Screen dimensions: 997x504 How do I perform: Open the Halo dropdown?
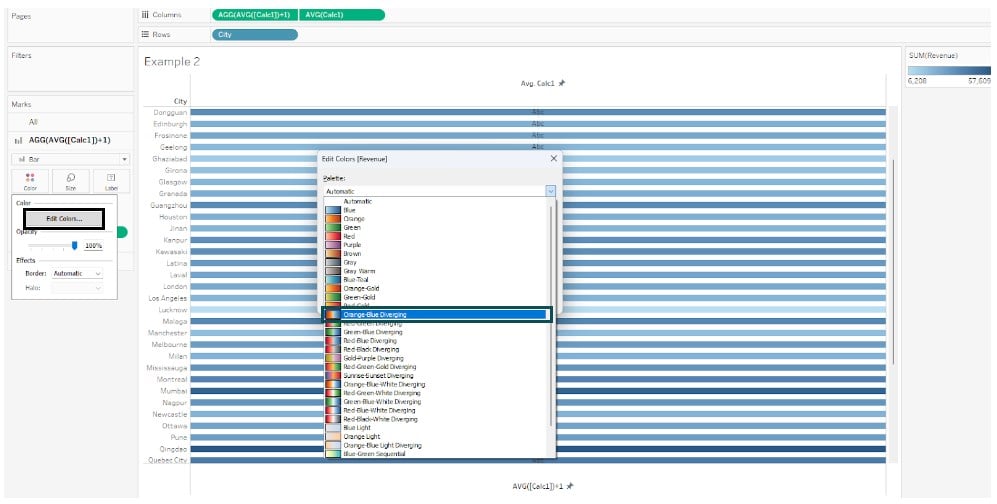pyautogui.click(x=97, y=288)
